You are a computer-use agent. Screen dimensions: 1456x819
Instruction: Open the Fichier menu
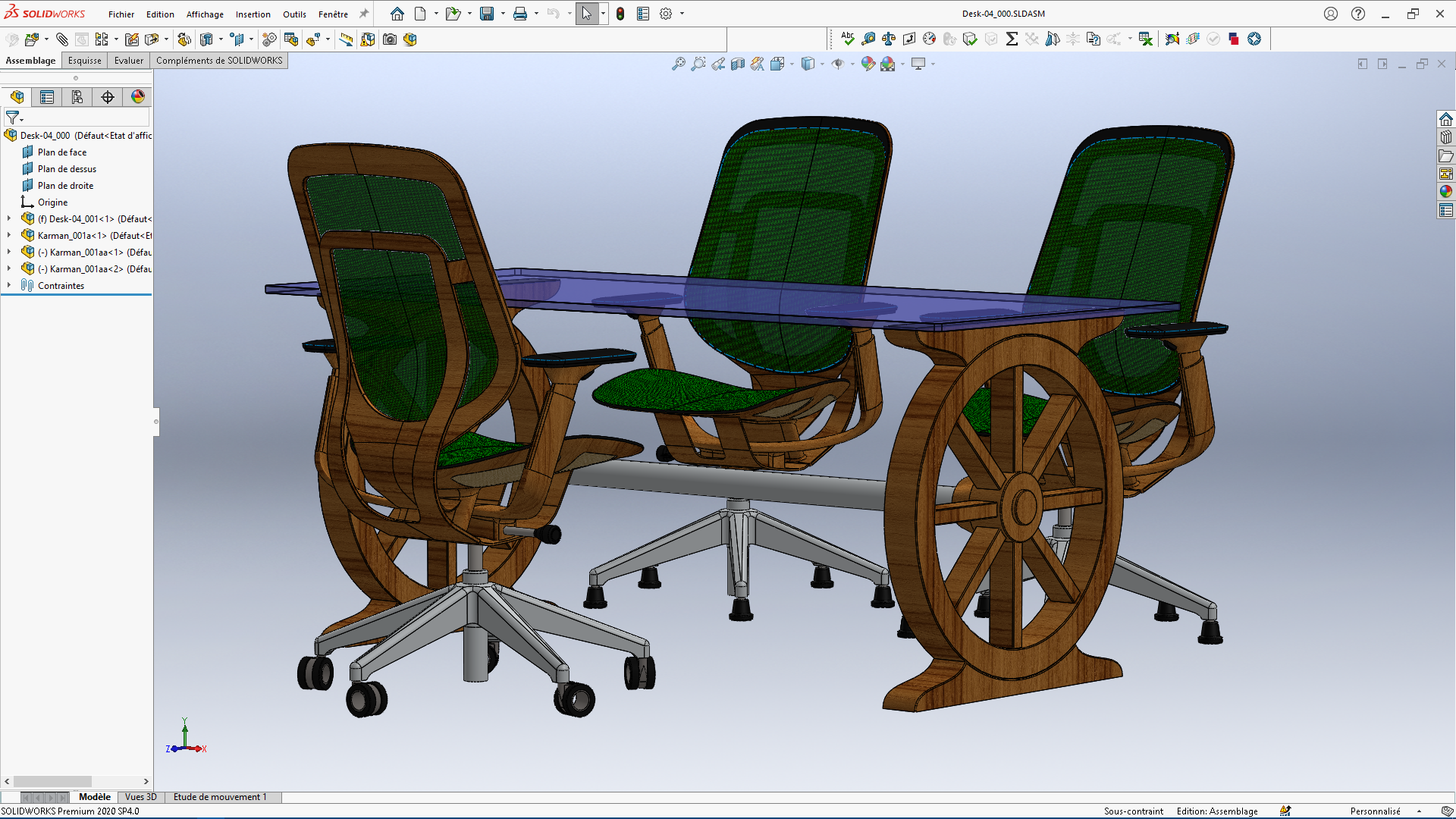point(121,14)
